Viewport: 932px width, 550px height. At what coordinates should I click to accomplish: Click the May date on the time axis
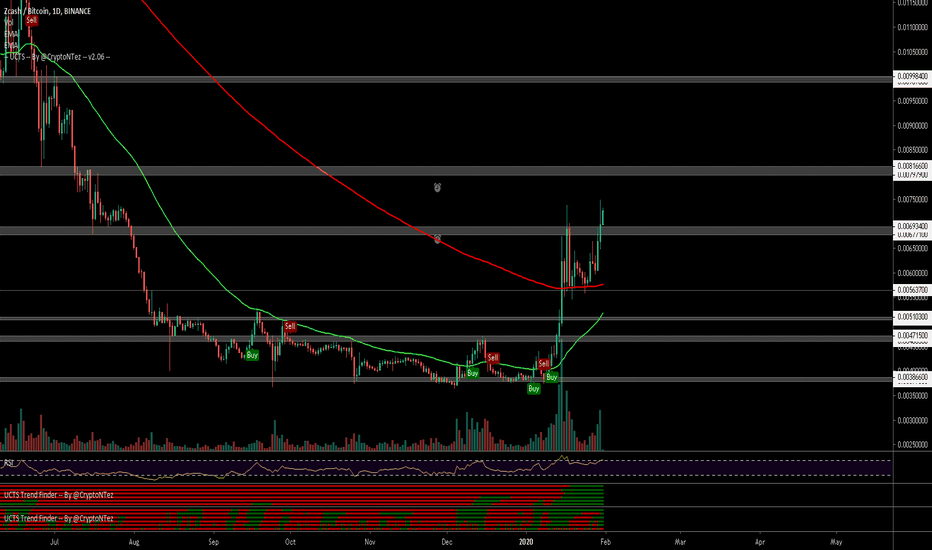point(836,542)
